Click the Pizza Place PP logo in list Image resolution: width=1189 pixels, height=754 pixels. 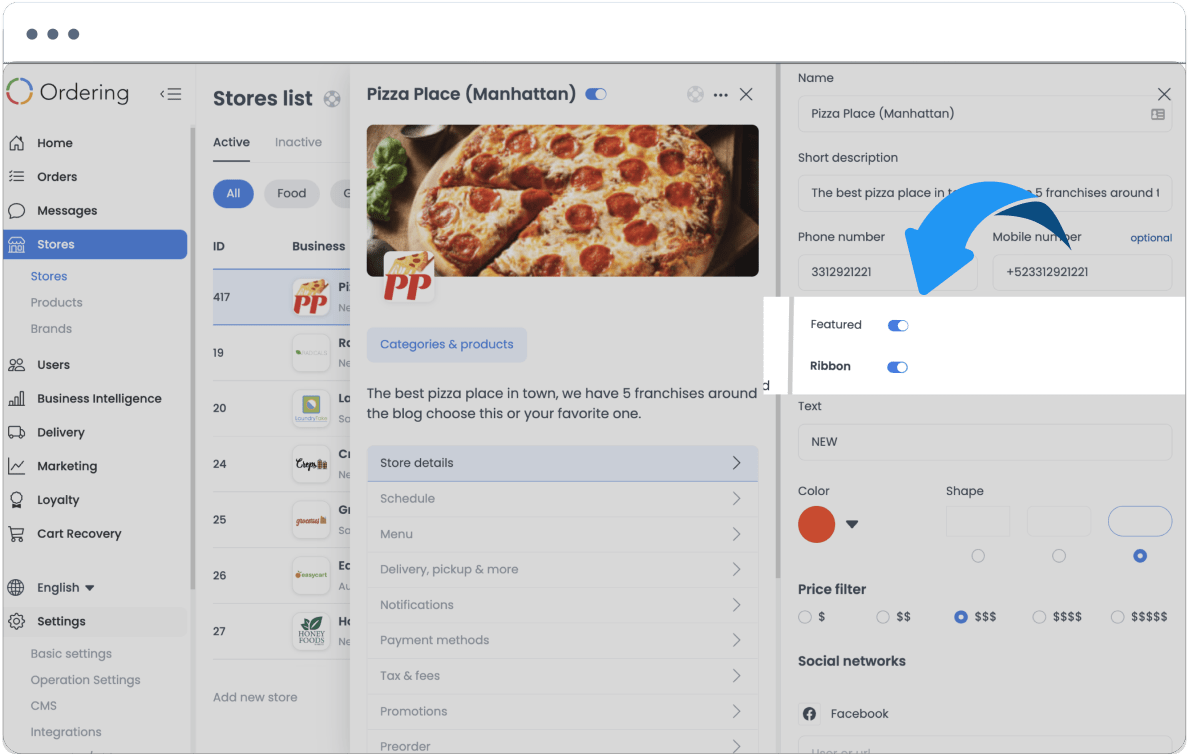tap(311, 297)
